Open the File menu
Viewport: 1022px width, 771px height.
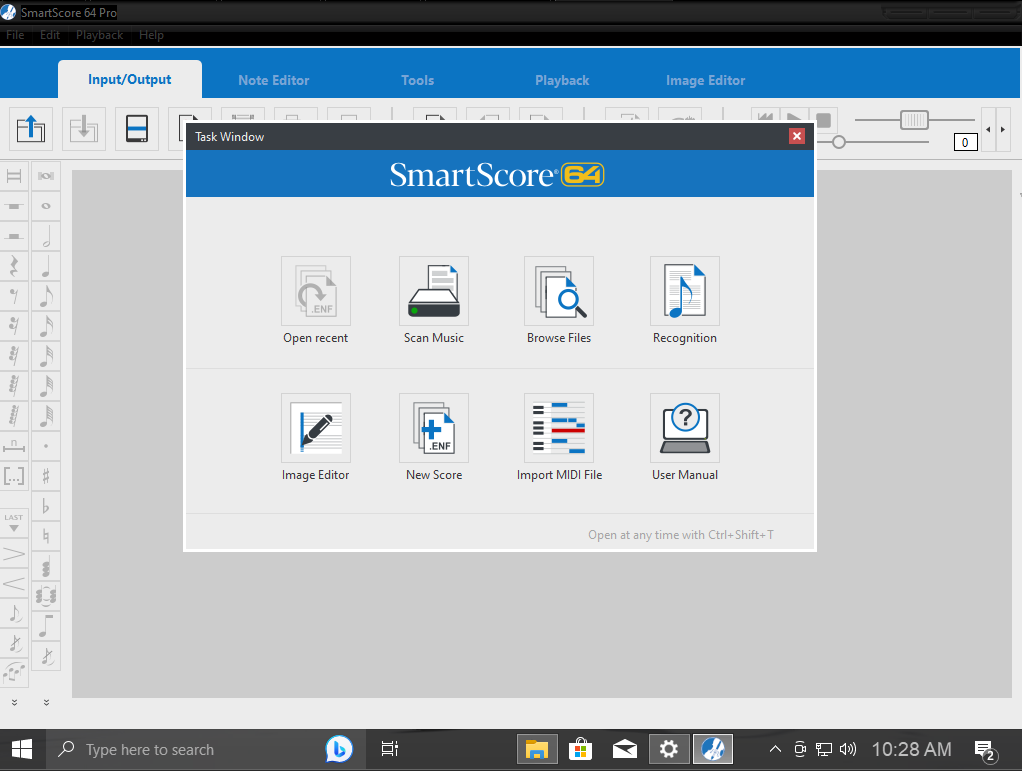tap(15, 35)
